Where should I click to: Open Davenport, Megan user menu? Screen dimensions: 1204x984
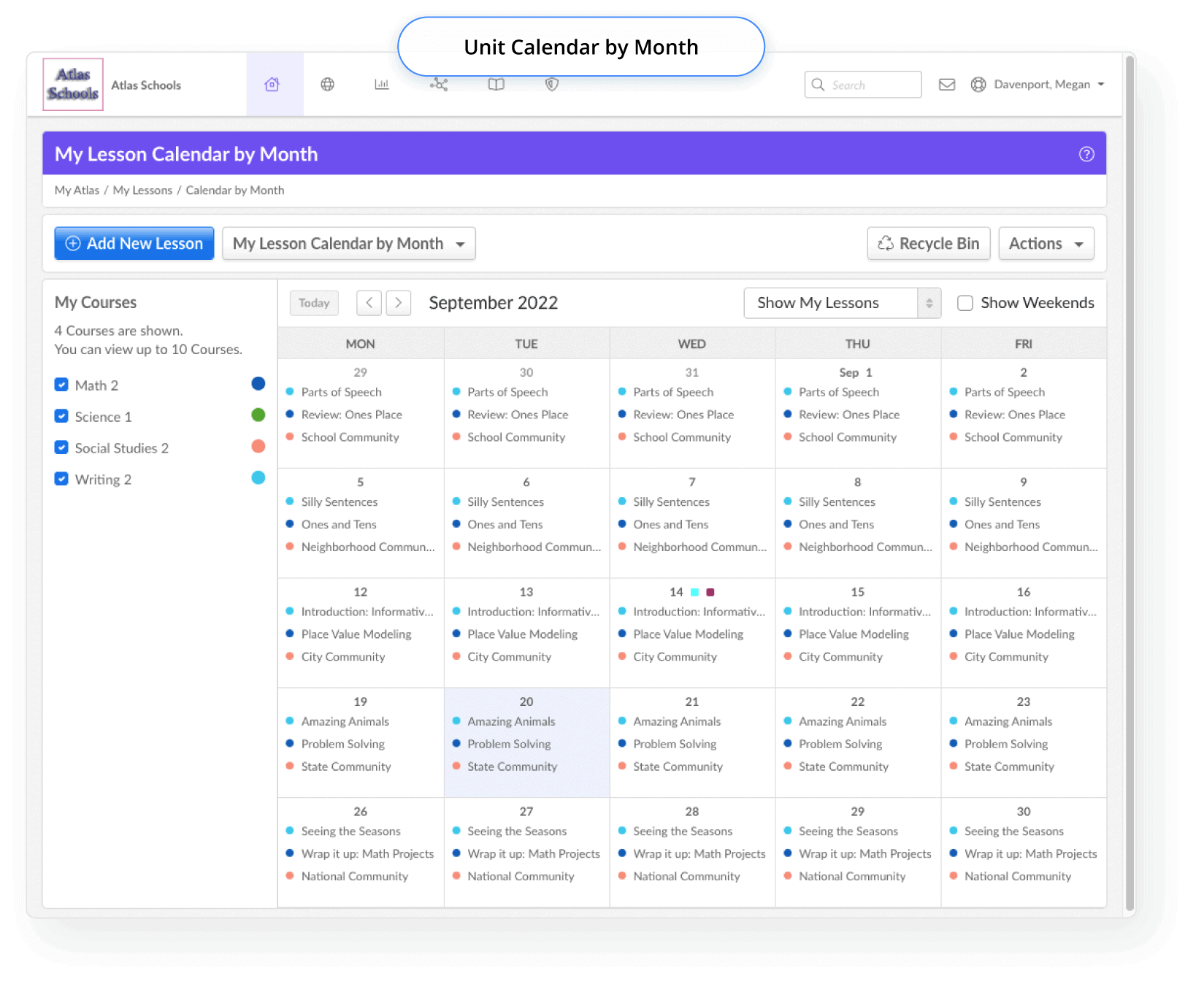click(1041, 85)
